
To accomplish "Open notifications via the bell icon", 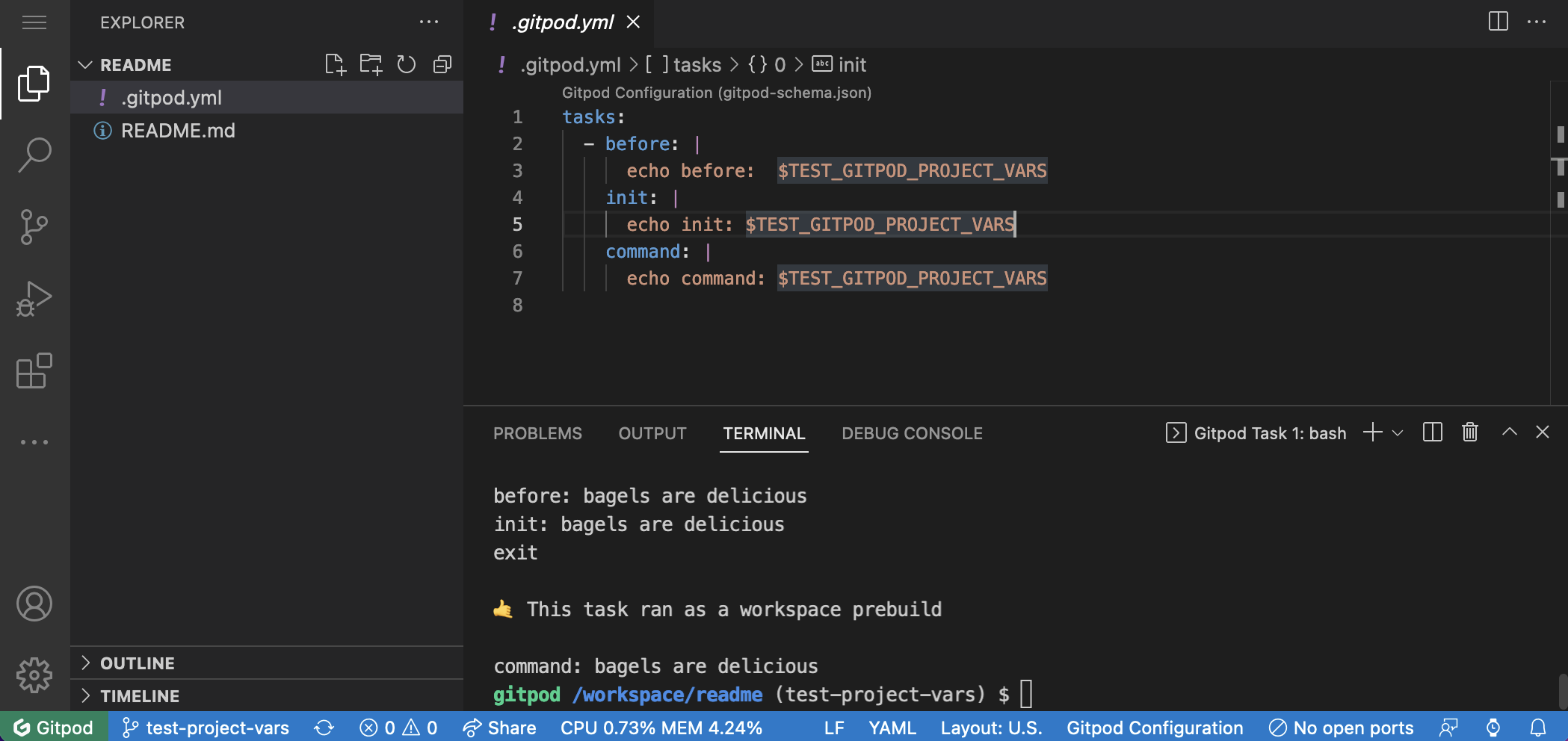I will click(1537, 728).
